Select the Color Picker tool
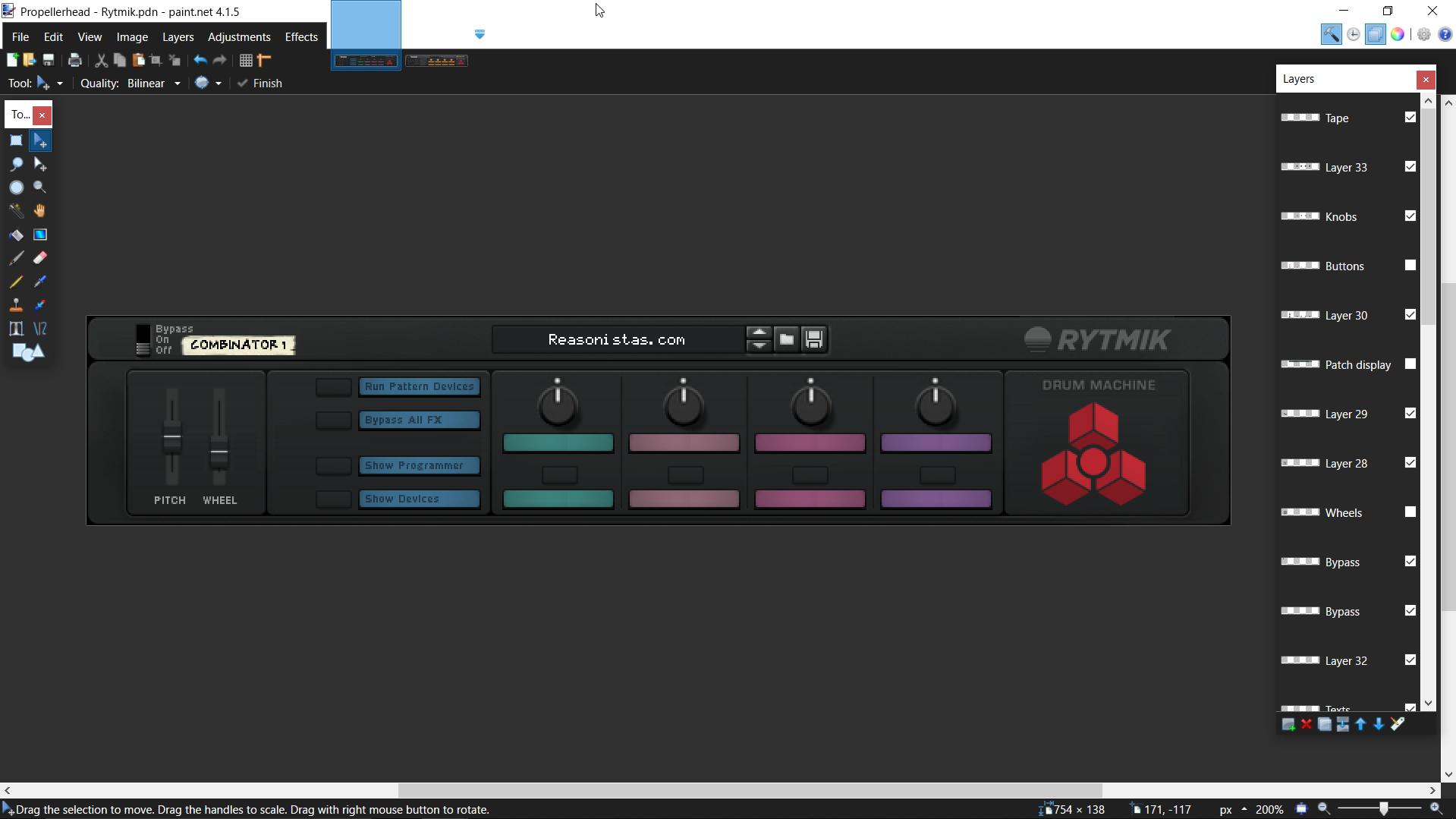Viewport: 1456px width, 819px height. pyautogui.click(x=40, y=282)
